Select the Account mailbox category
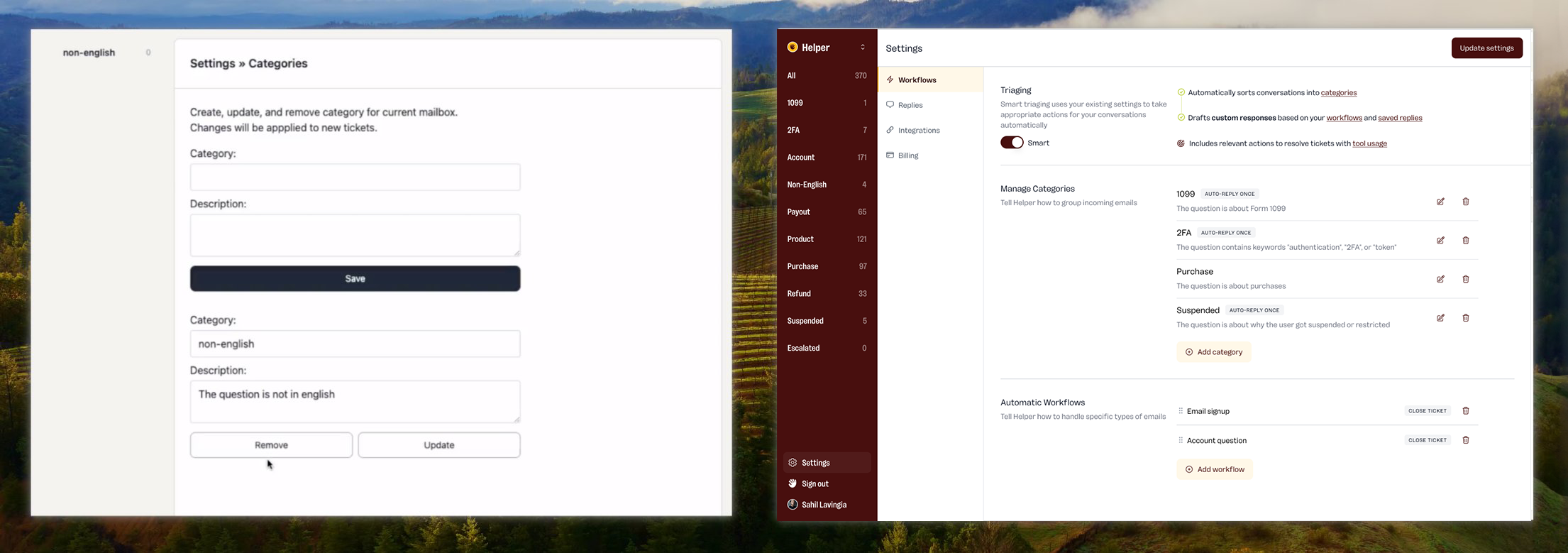This screenshot has width=1568, height=553. 801,158
